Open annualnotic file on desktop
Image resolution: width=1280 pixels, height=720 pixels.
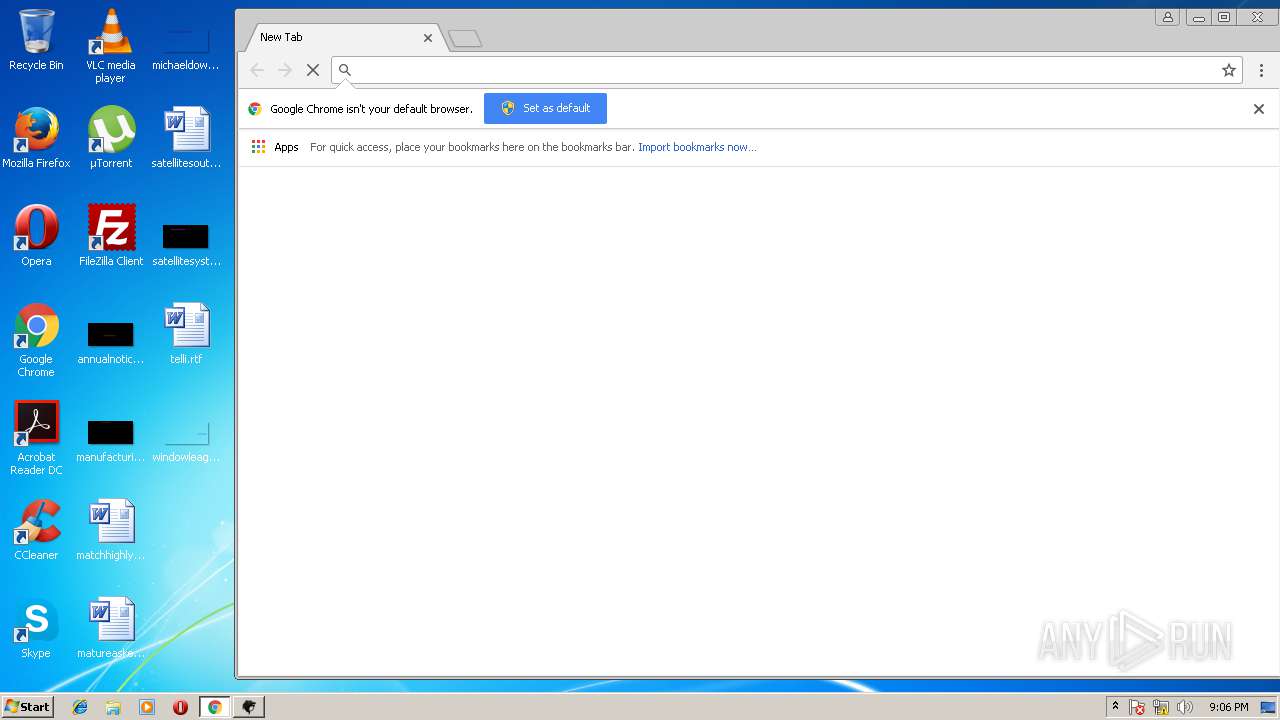[x=110, y=340]
